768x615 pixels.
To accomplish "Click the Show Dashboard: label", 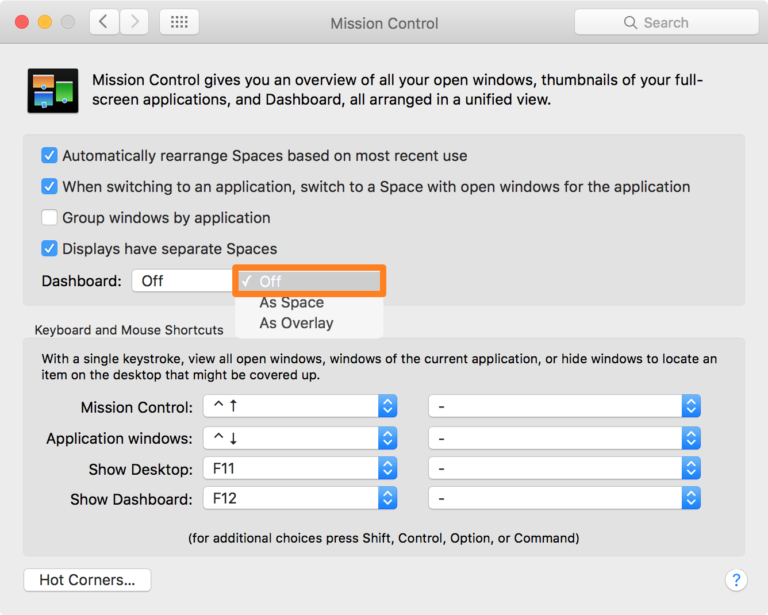I will point(131,499).
